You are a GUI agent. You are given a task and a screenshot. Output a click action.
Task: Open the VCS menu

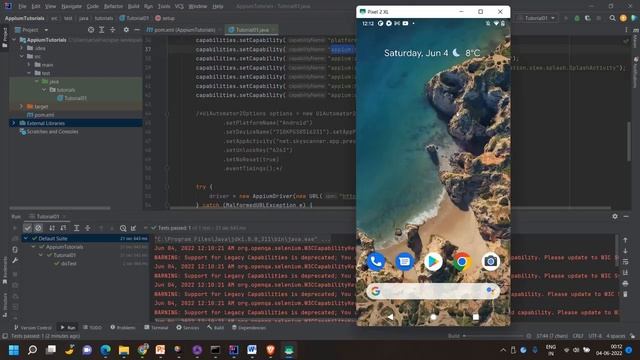[x=179, y=7]
